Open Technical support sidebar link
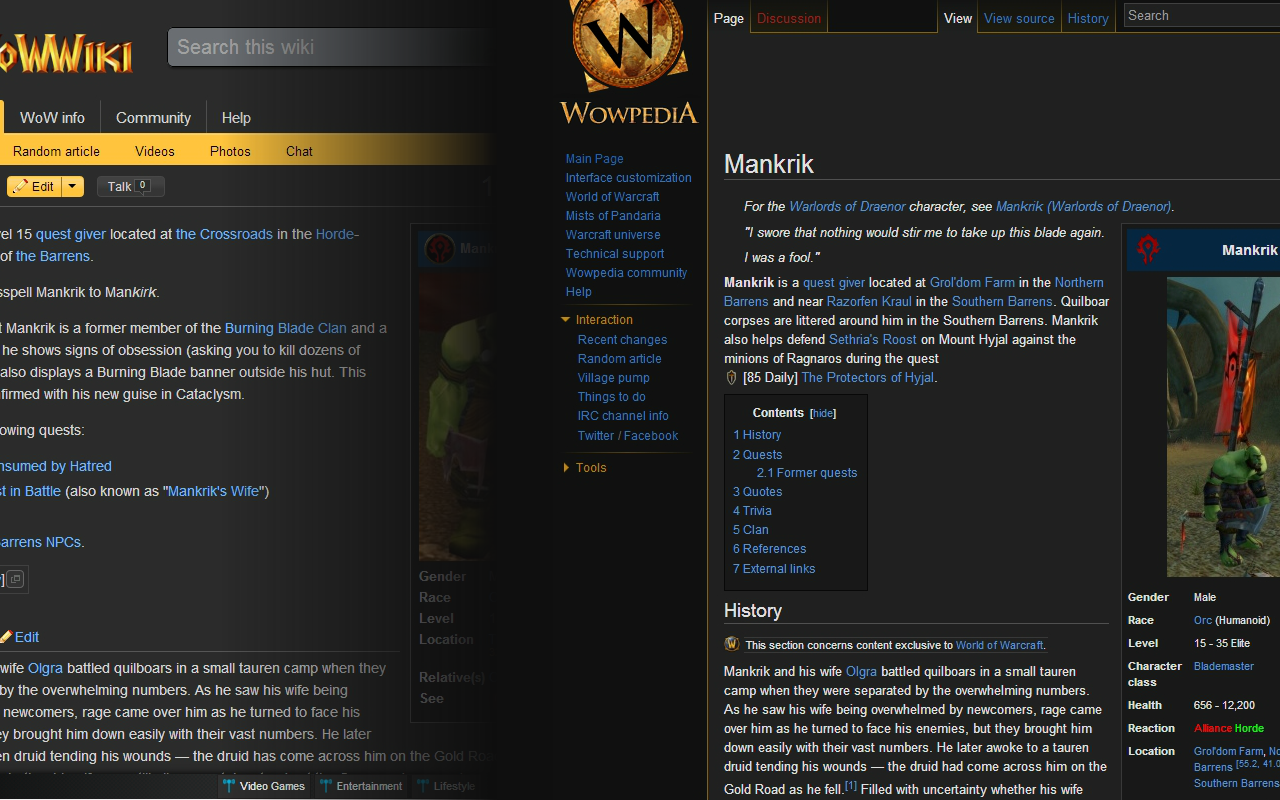The image size is (1280, 800). pos(615,254)
